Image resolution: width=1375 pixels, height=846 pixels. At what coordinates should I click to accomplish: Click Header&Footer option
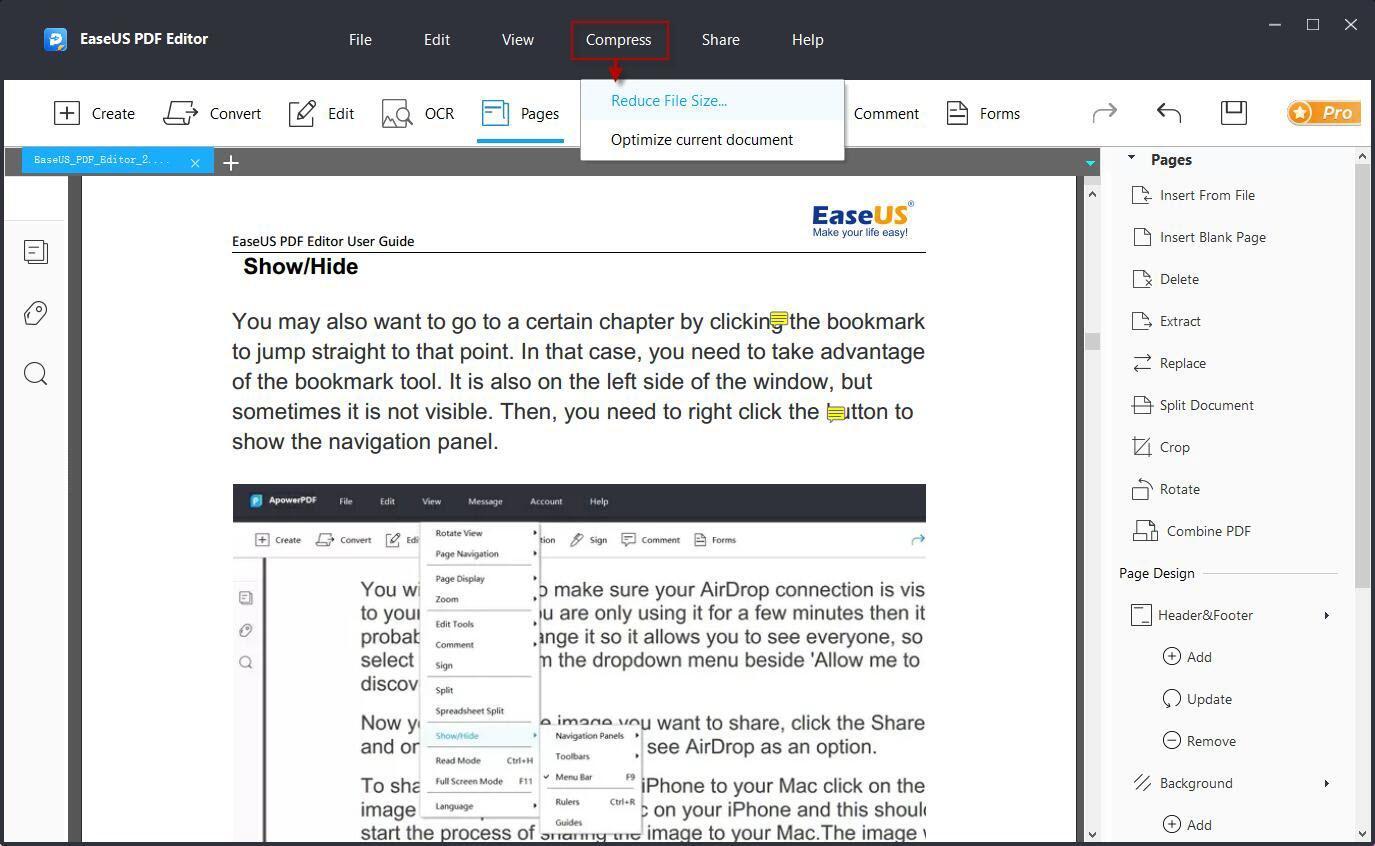tap(1192, 615)
